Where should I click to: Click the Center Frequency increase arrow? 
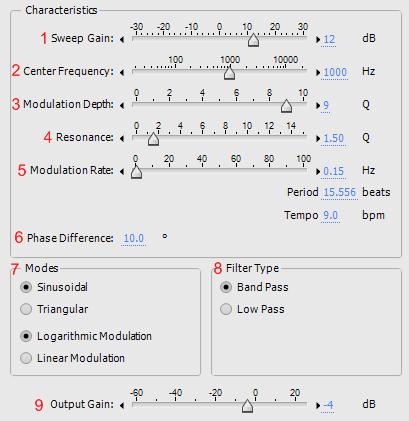[x=318, y=72]
